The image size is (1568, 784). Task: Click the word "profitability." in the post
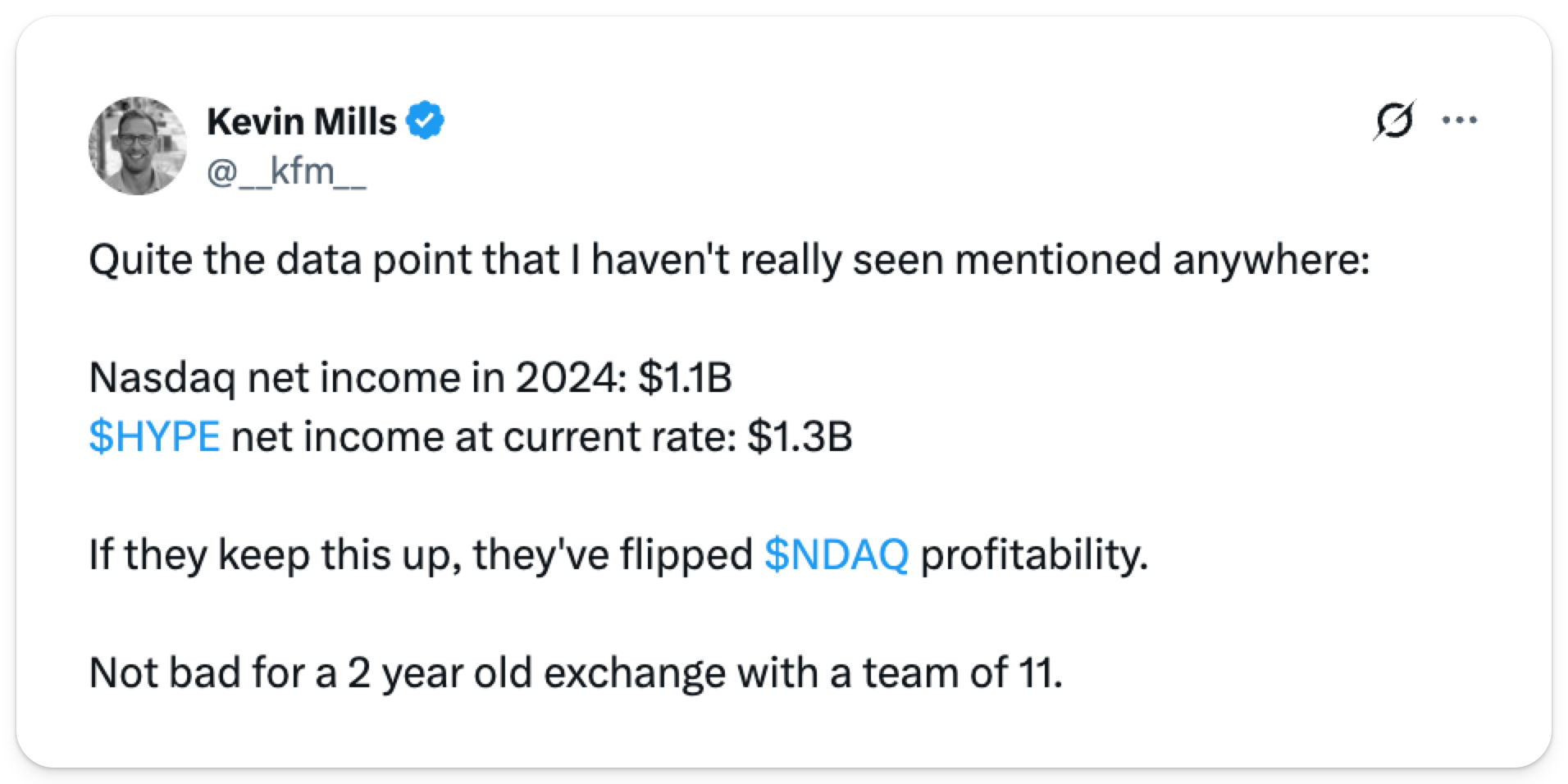[x=1033, y=554]
